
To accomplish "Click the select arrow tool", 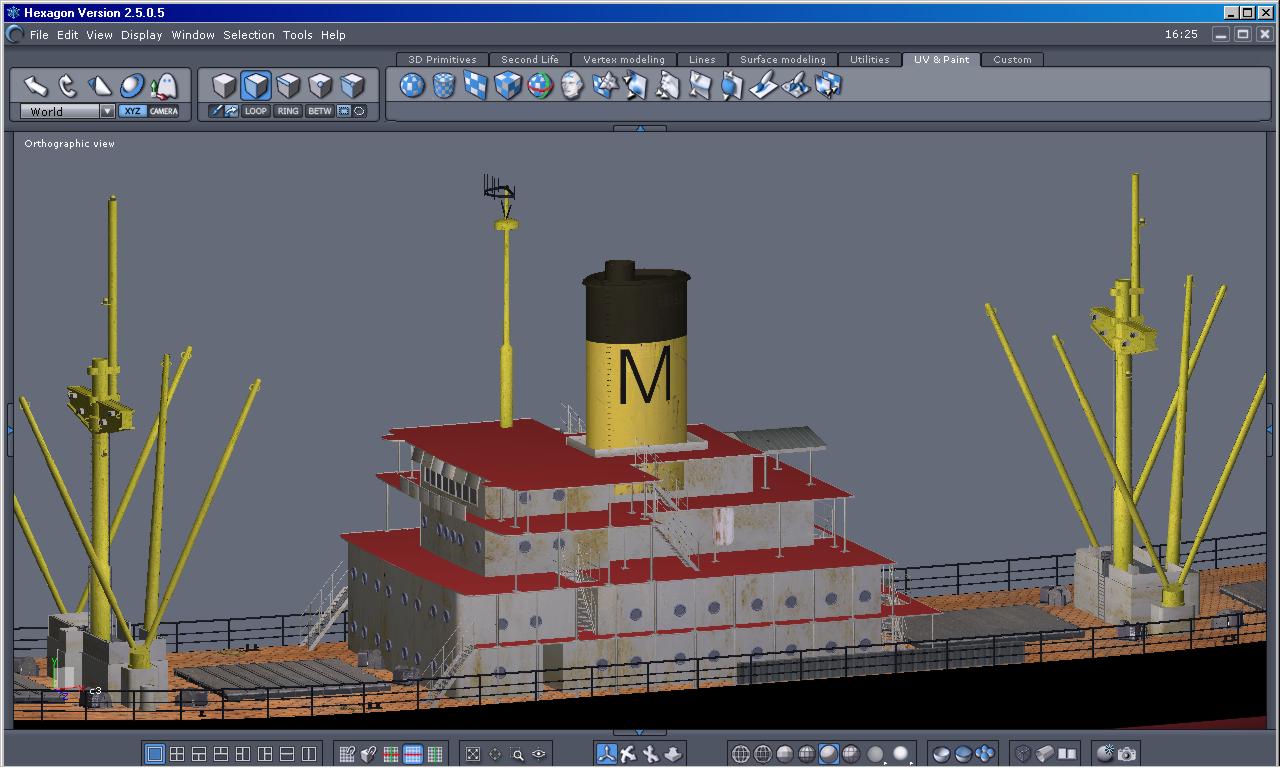I will click(36, 86).
